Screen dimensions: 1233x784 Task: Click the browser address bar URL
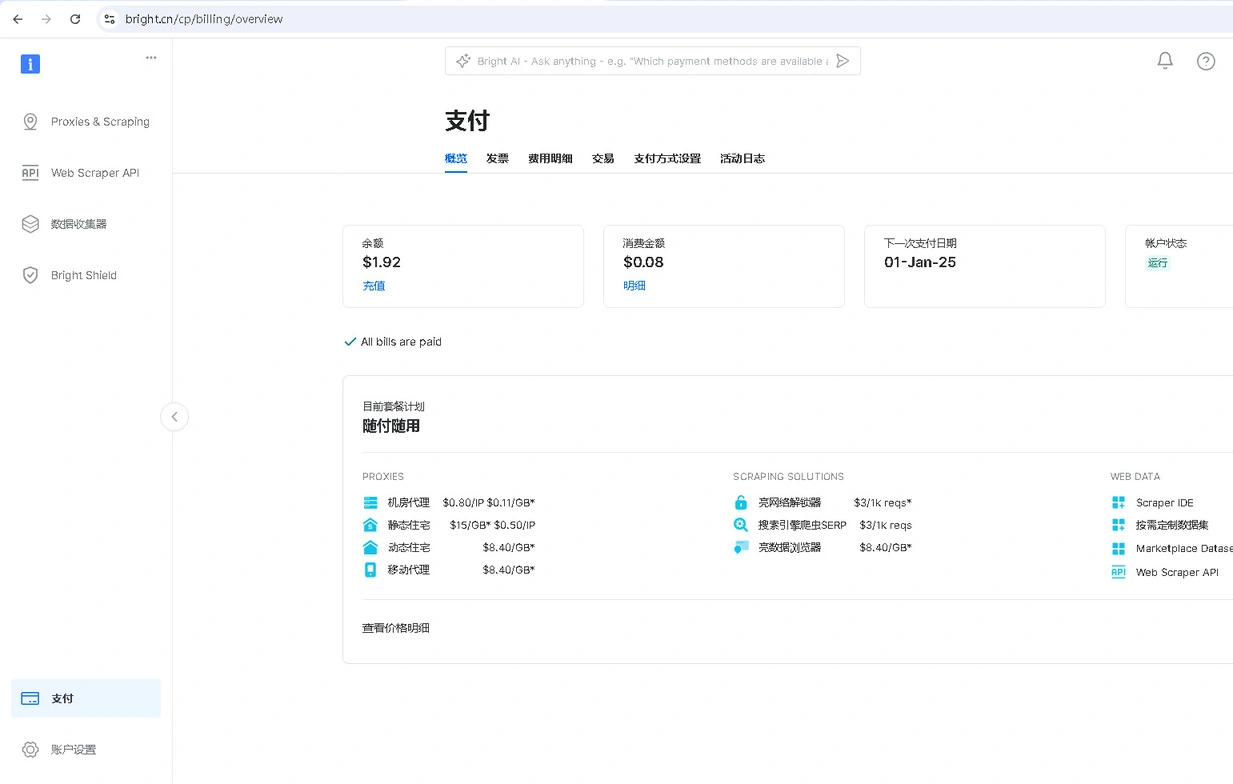[204, 19]
